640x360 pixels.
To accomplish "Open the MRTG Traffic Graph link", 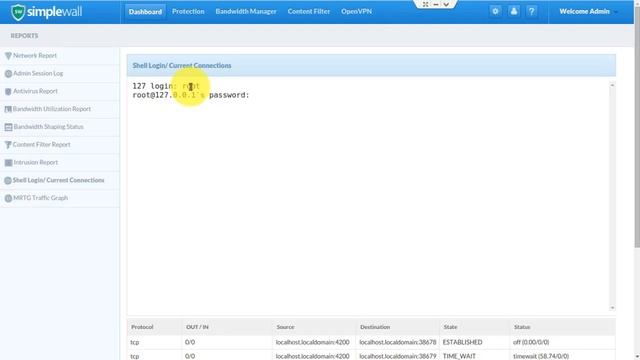I will (x=40, y=198).
